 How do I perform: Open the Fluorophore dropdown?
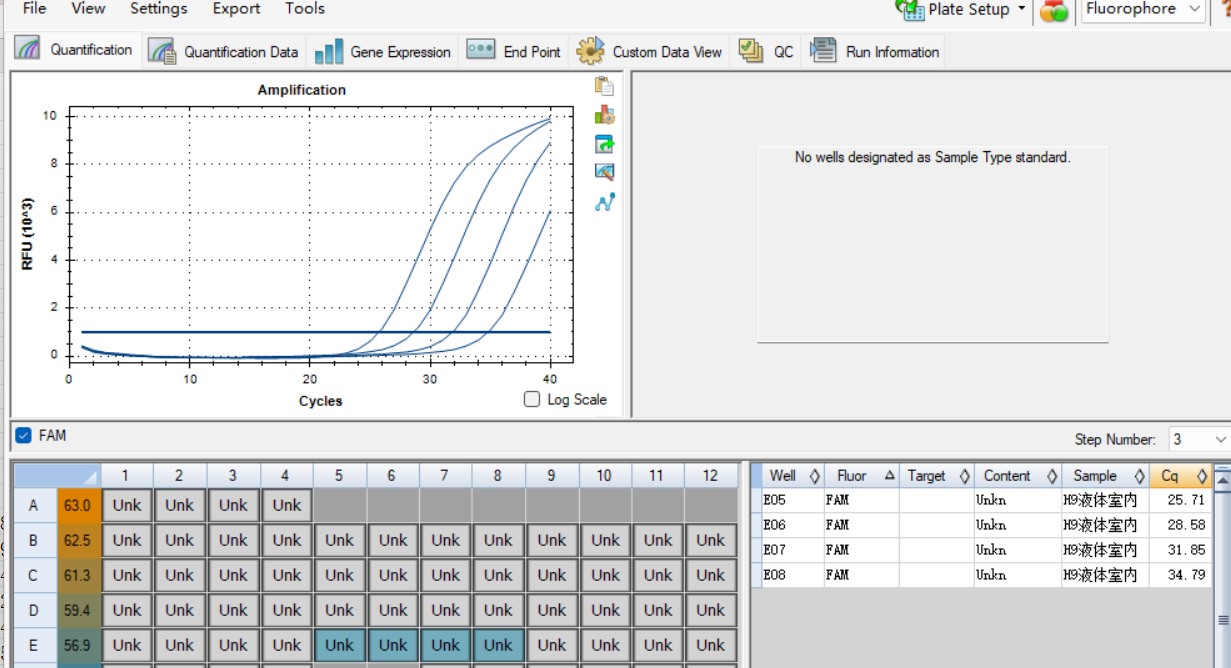(x=1143, y=10)
